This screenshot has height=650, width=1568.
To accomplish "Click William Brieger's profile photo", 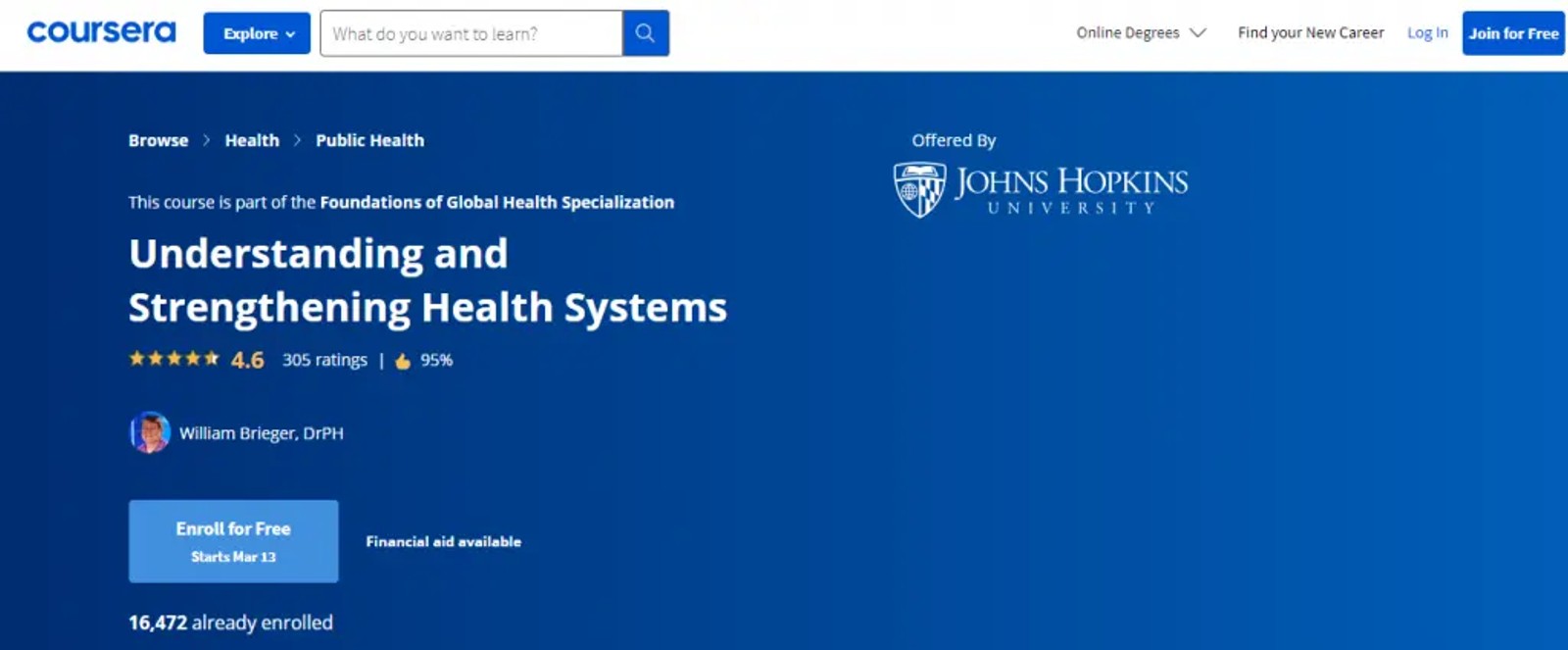I will 150,432.
